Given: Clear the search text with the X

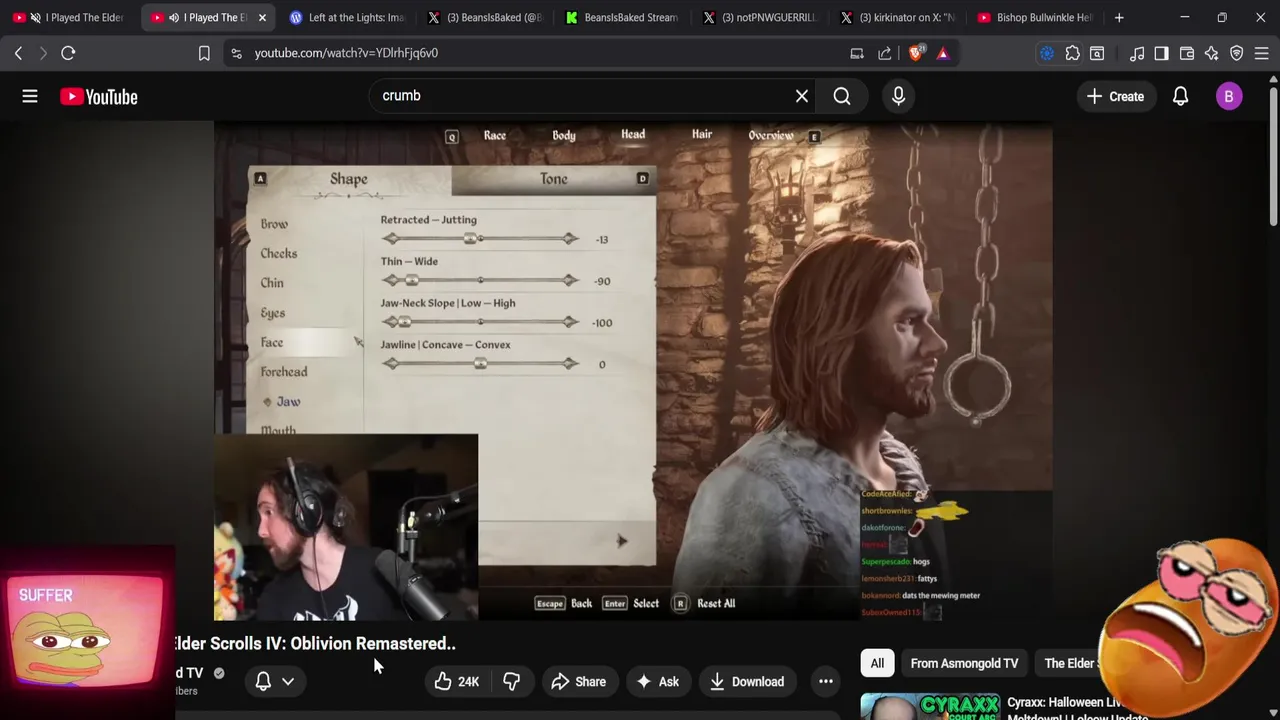Looking at the screenshot, I should [802, 96].
